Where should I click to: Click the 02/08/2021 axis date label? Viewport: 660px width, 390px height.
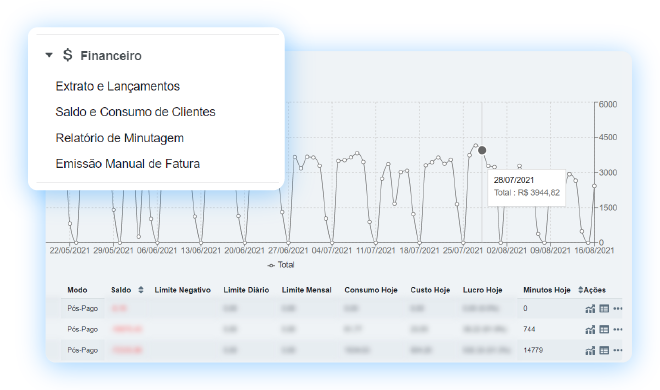507,250
